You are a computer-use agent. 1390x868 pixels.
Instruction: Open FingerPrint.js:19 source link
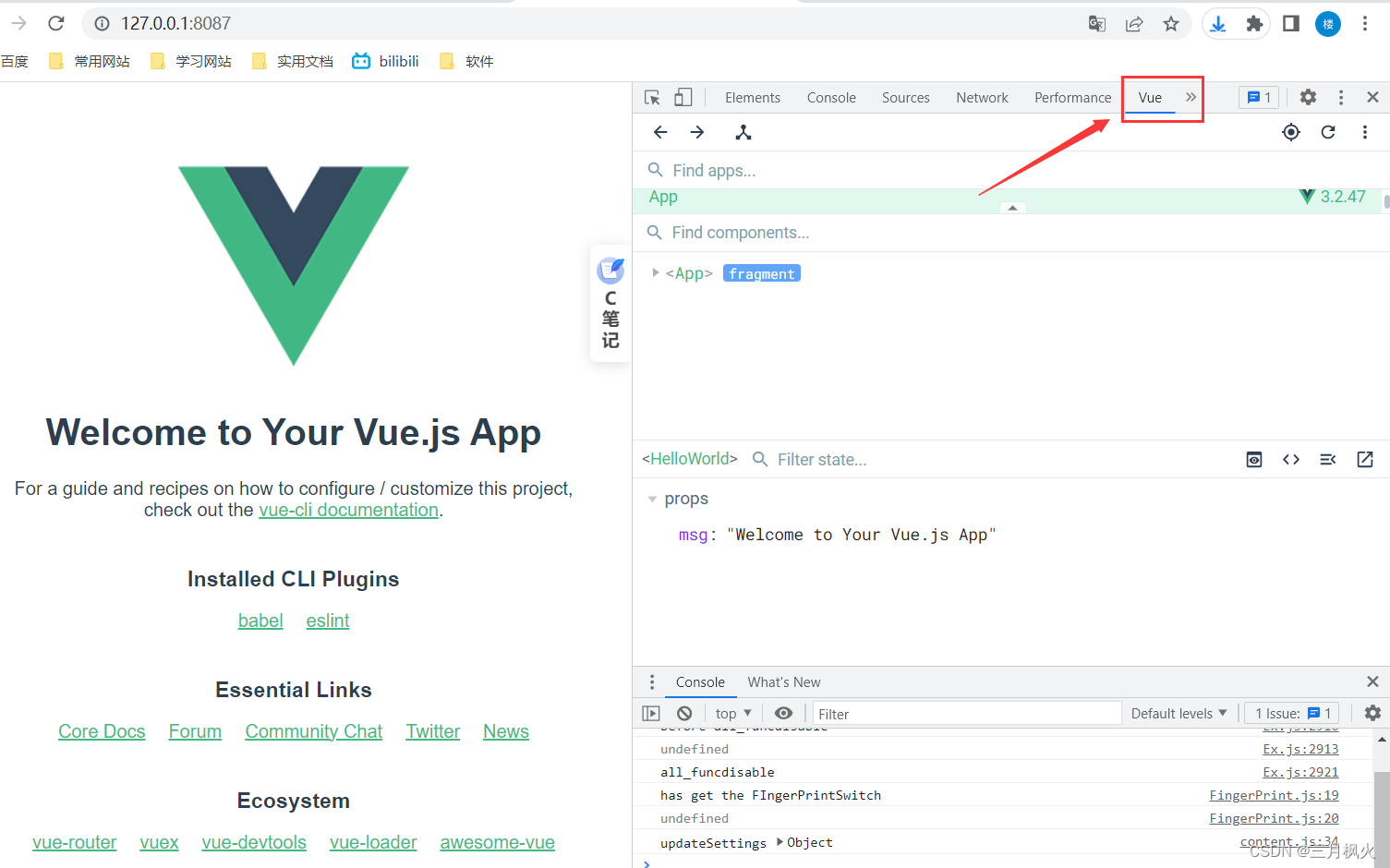(1274, 795)
